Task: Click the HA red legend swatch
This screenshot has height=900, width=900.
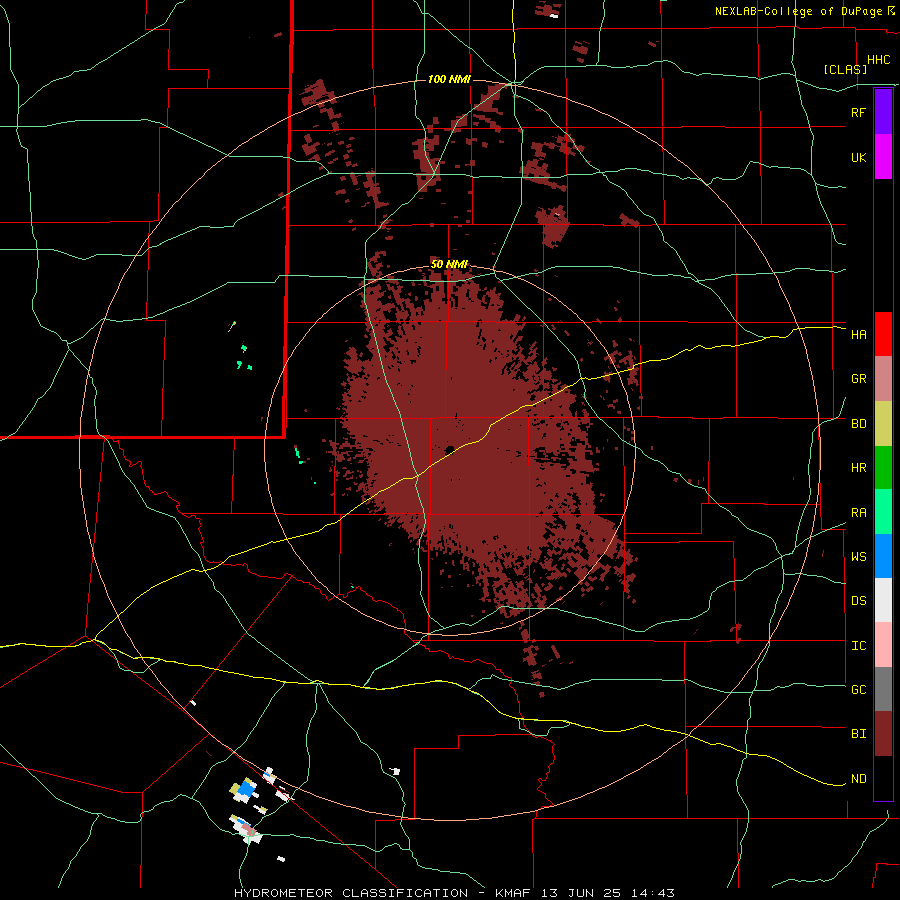Action: pos(883,334)
